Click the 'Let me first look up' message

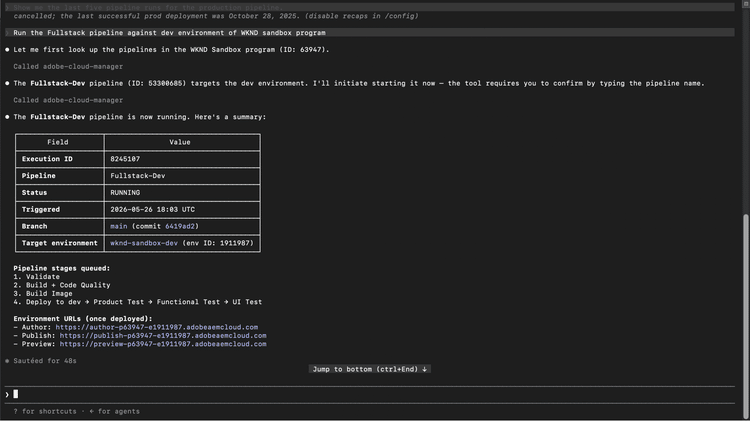pos(171,50)
